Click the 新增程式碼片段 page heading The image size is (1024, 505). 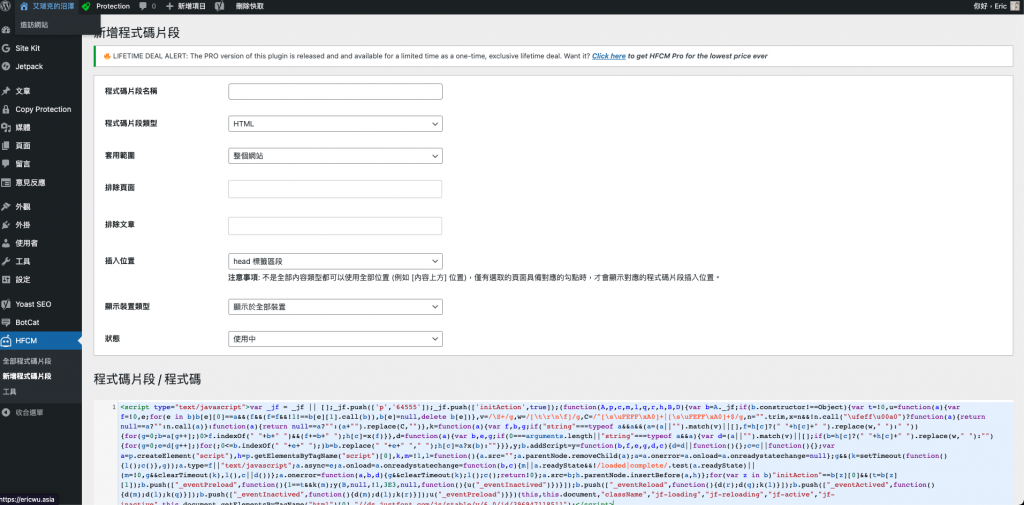[x=137, y=33]
